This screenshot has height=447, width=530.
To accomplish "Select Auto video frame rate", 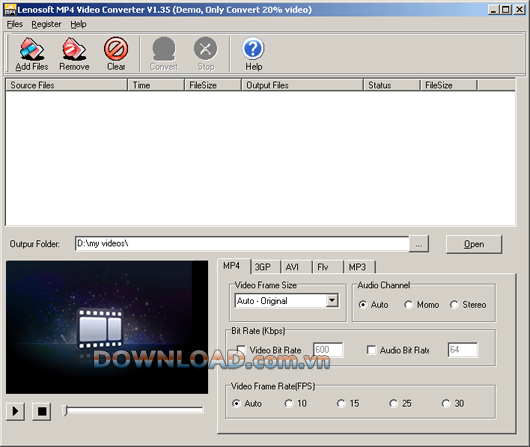I will (x=236, y=403).
